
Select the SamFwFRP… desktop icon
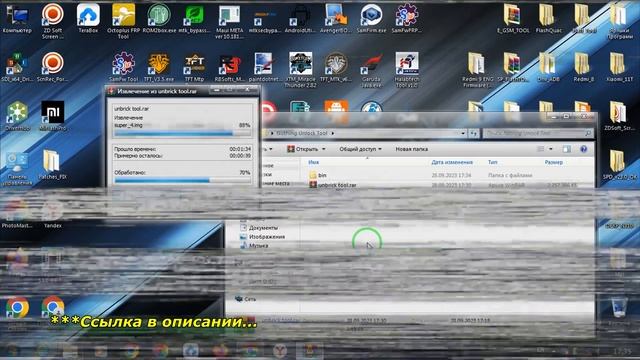407,18
